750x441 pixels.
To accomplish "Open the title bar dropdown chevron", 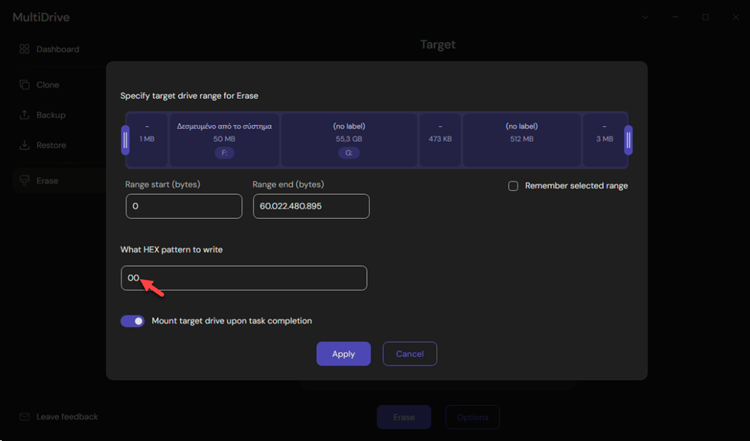I will click(645, 17).
